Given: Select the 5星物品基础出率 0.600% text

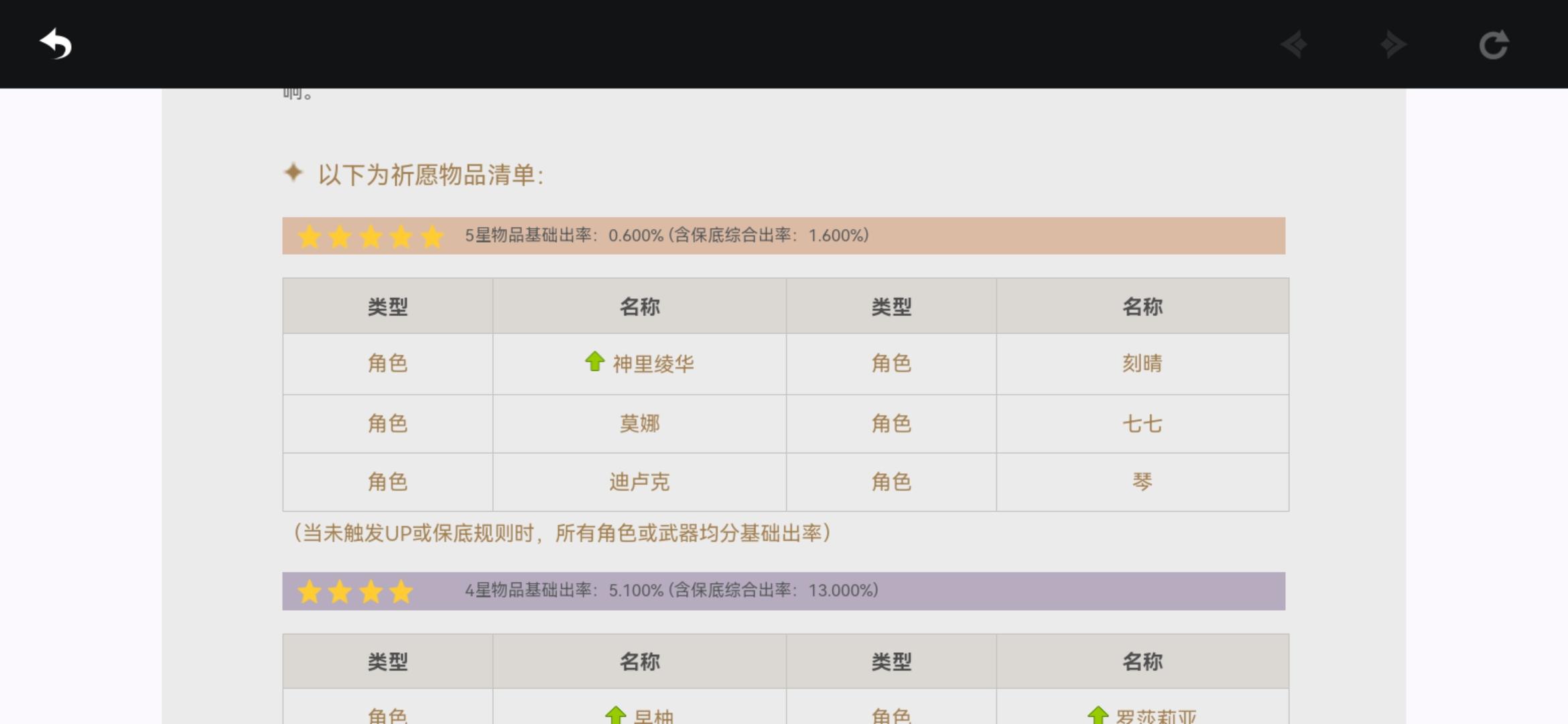Looking at the screenshot, I should 667,235.
